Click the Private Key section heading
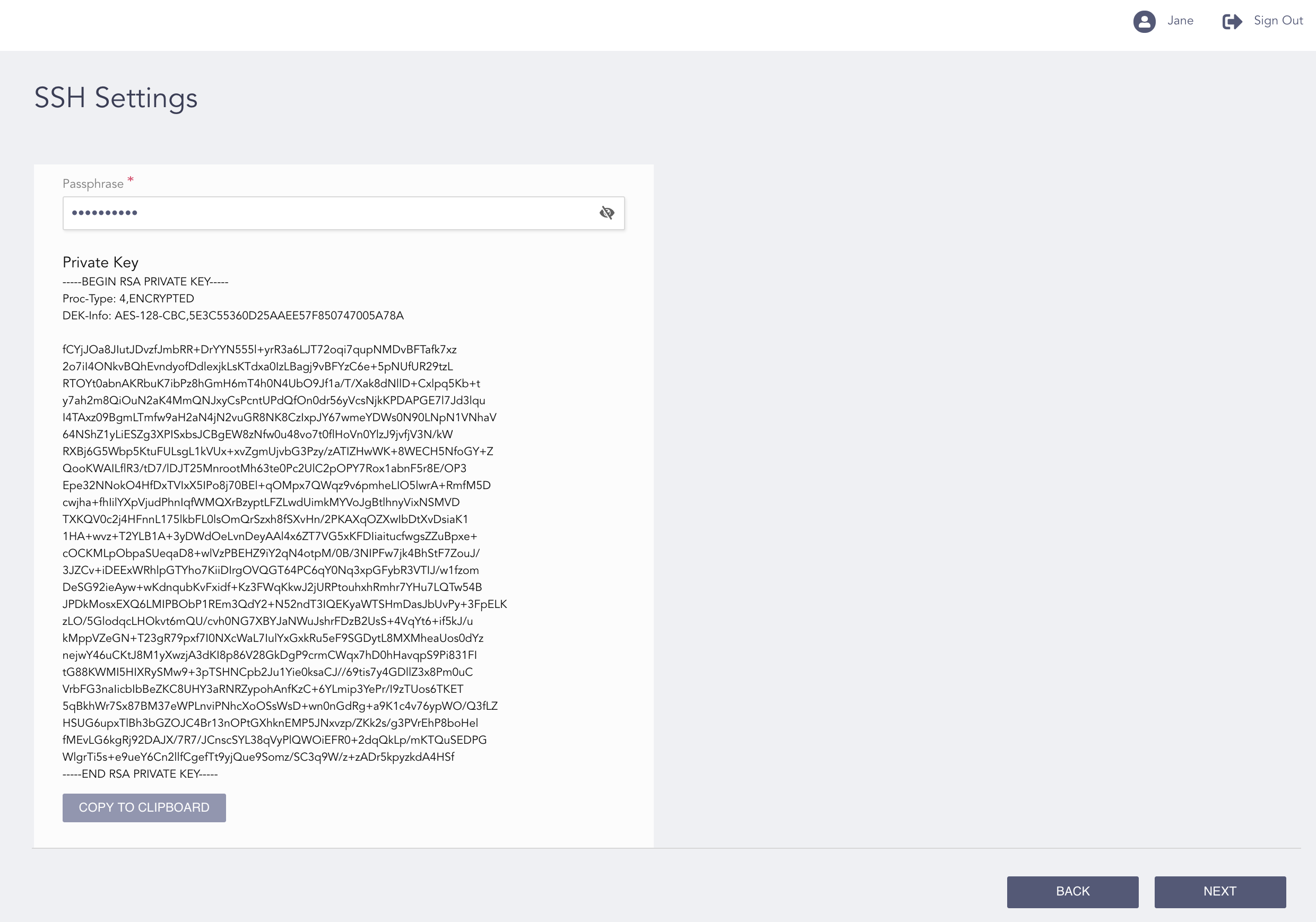This screenshot has height=922, width=1316. pyautogui.click(x=100, y=263)
